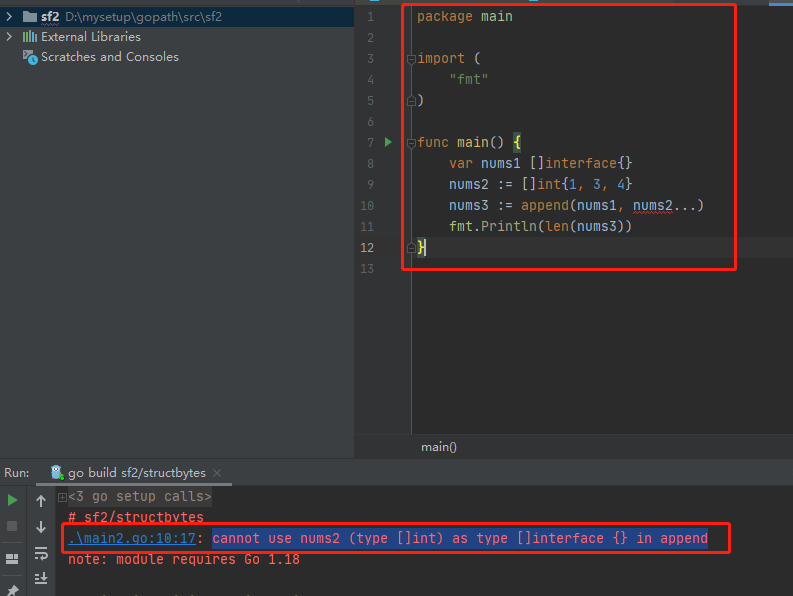Open go build sf2/structbytes run tab

[137, 473]
